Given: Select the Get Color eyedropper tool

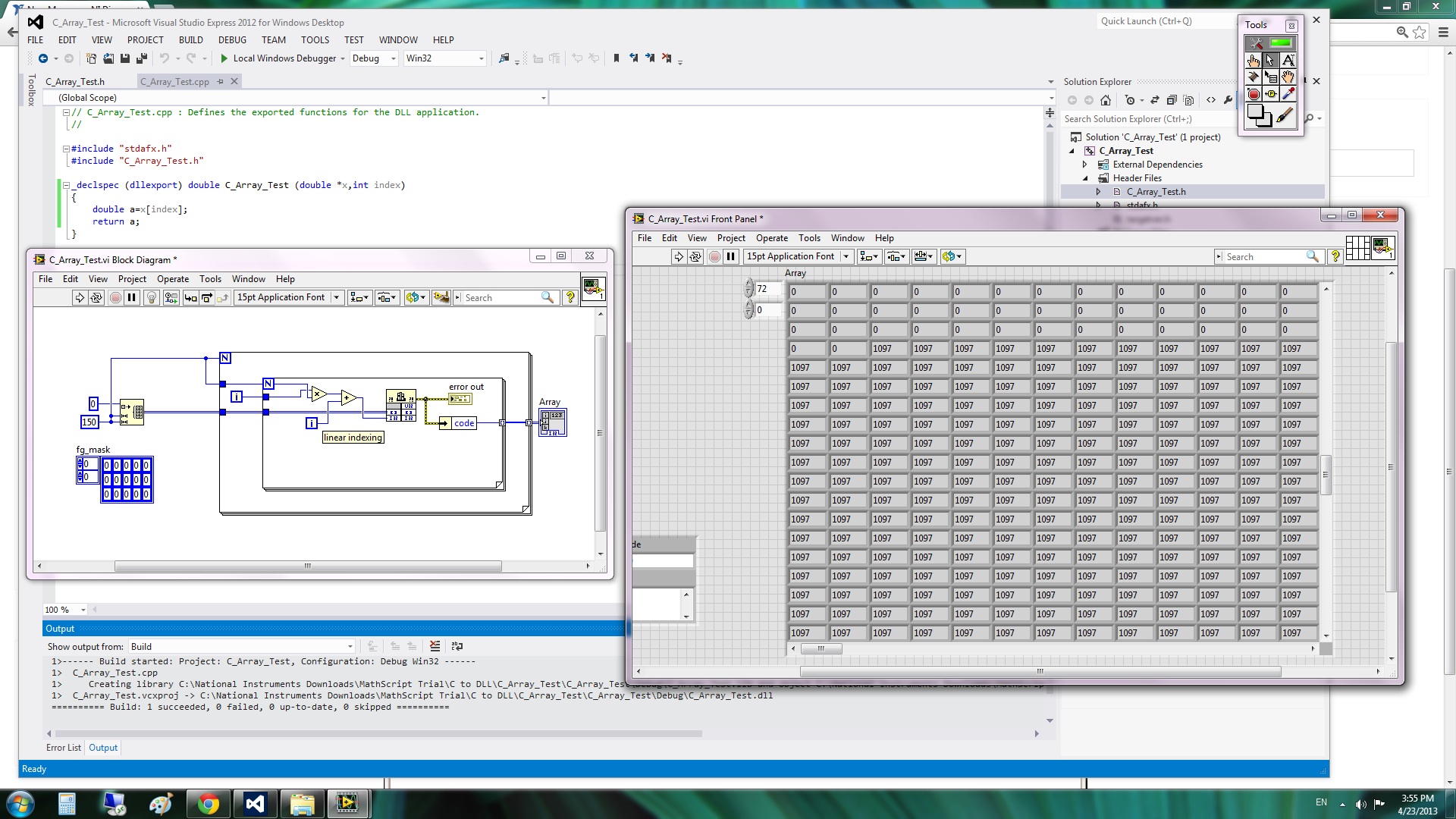Looking at the screenshot, I should coord(1288,94).
